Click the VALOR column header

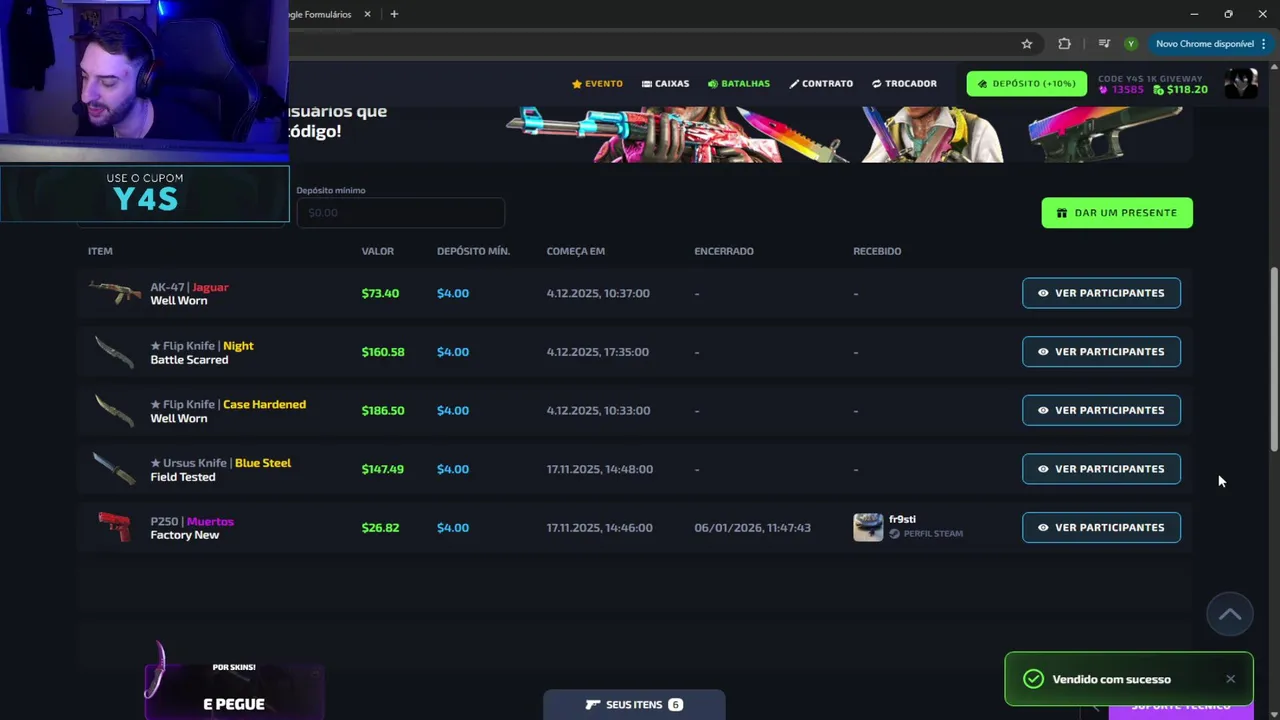tap(378, 251)
